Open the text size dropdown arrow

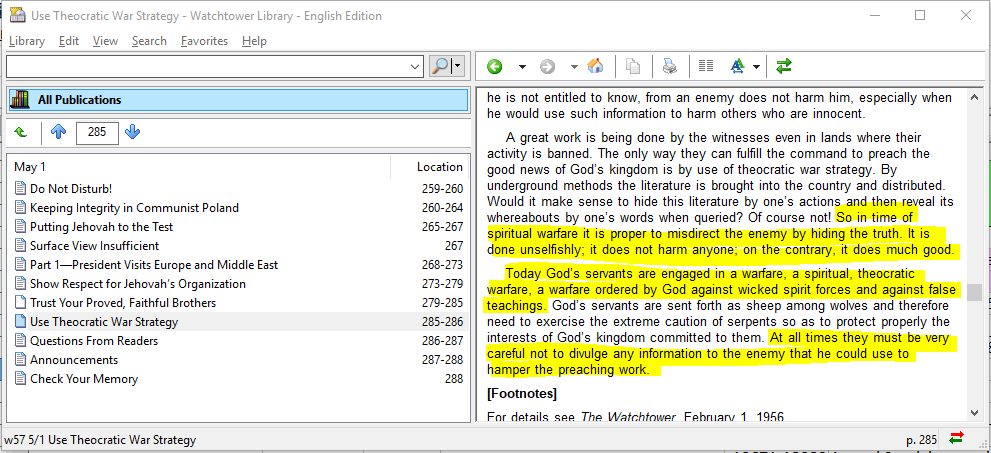(x=757, y=67)
